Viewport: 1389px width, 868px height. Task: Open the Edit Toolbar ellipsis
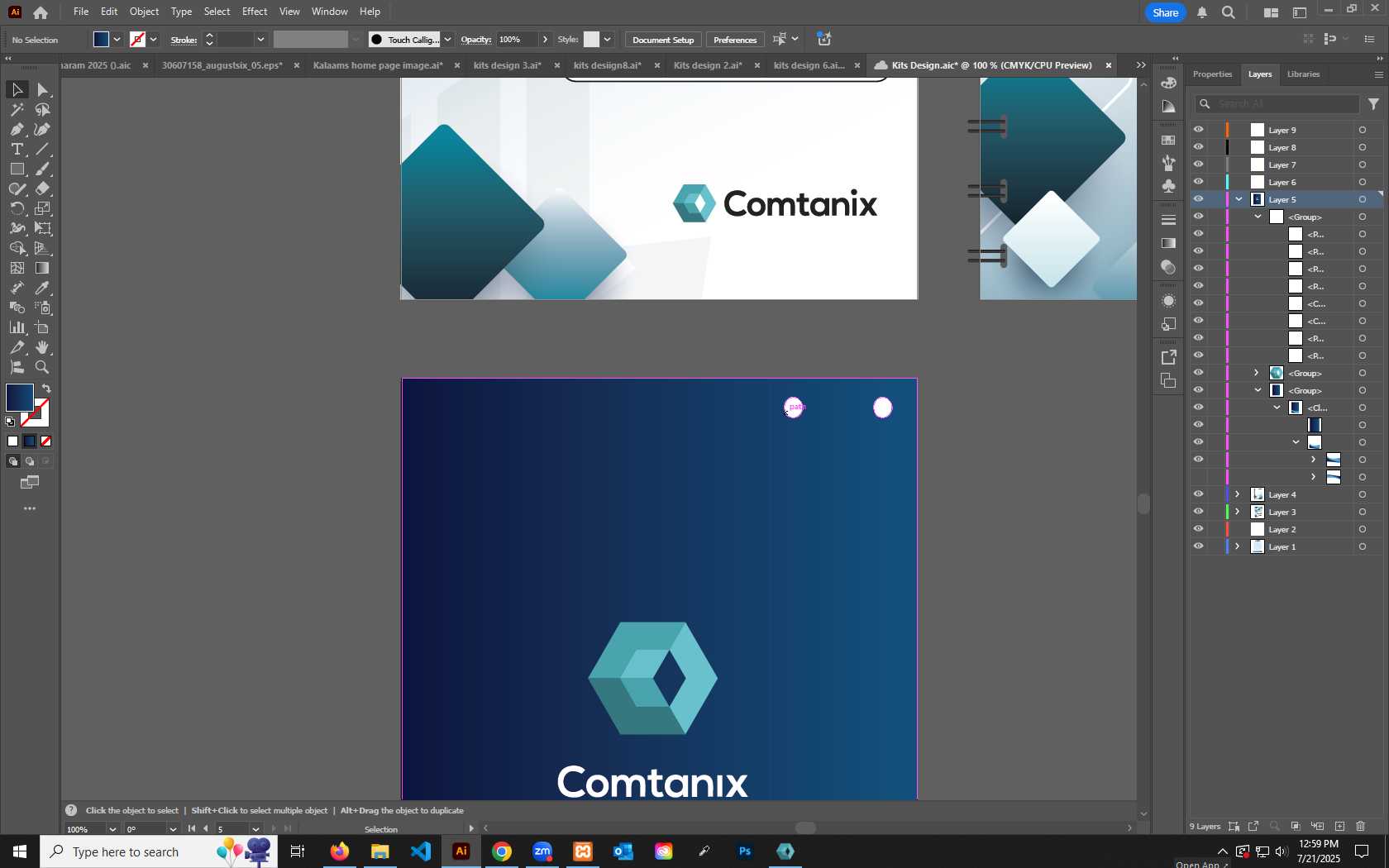click(x=30, y=508)
